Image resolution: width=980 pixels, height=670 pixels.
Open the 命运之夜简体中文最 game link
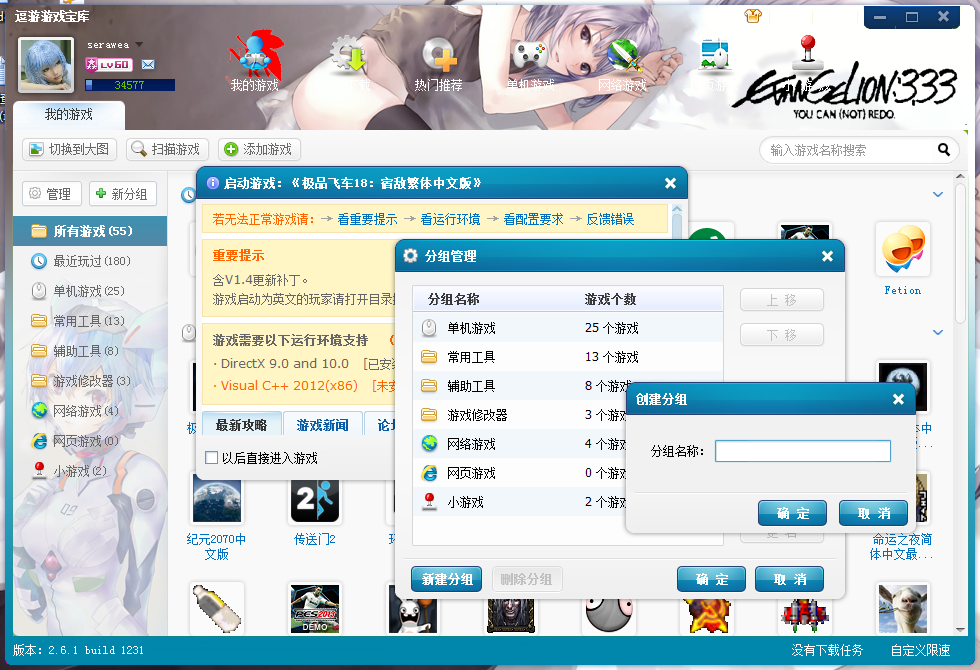[x=902, y=547]
